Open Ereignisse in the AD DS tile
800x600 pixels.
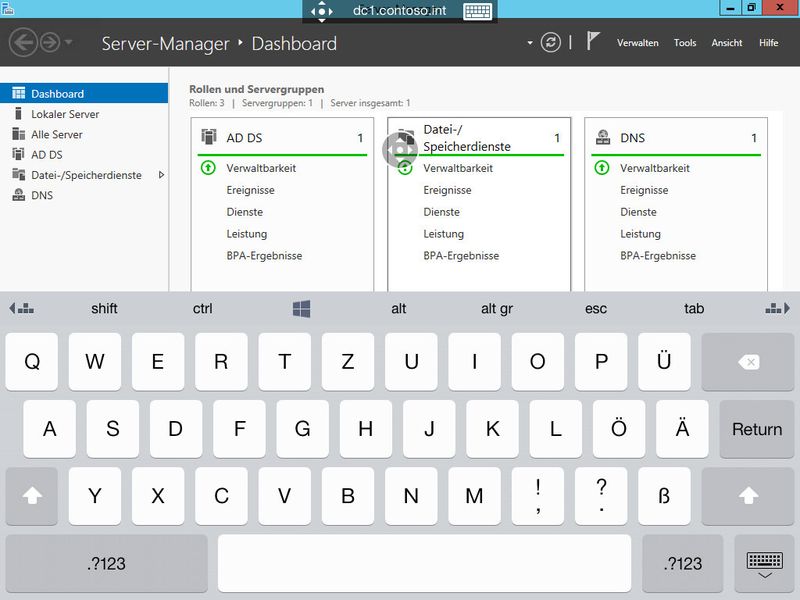pos(251,190)
